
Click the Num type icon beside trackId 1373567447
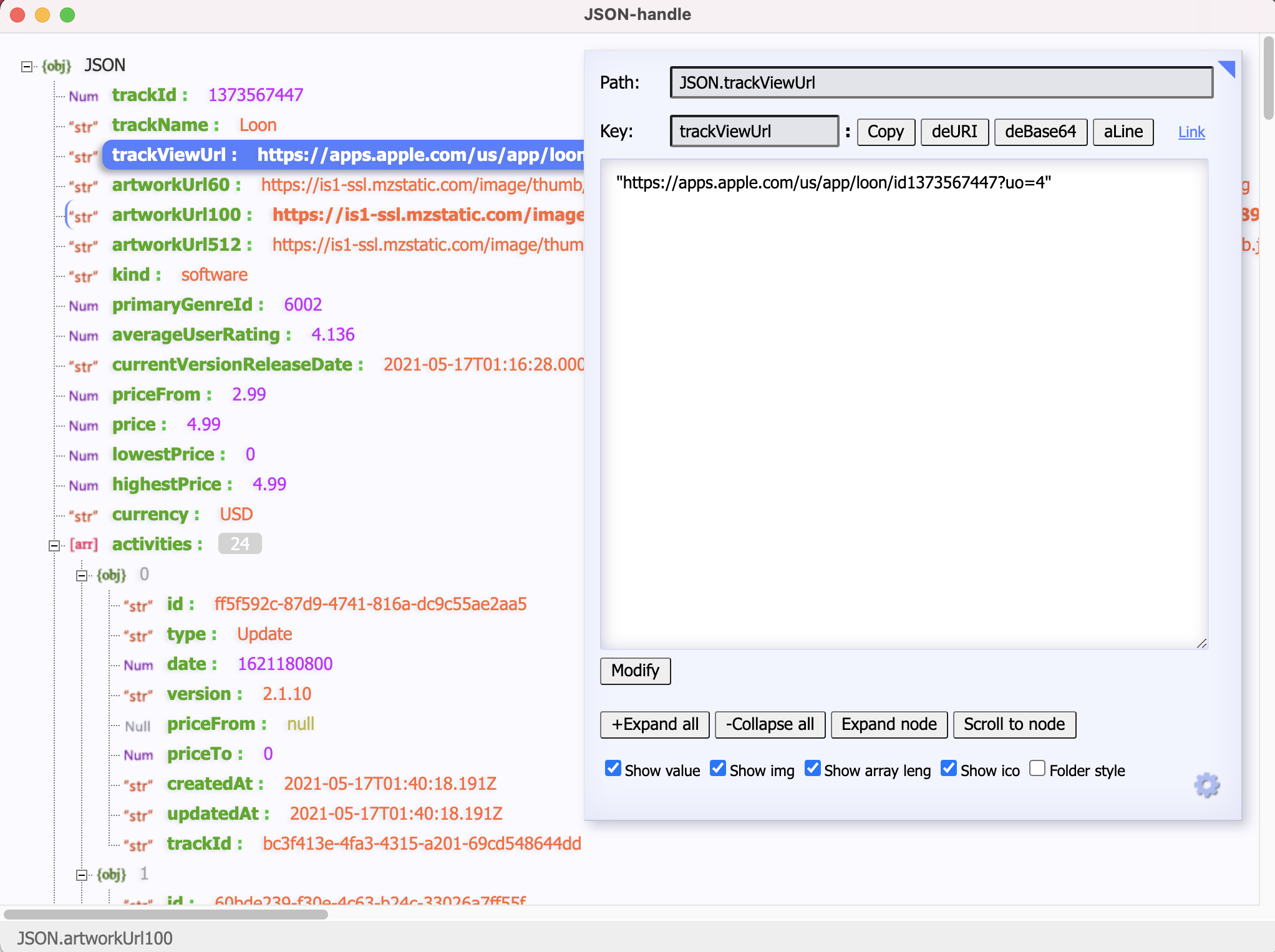coord(84,96)
